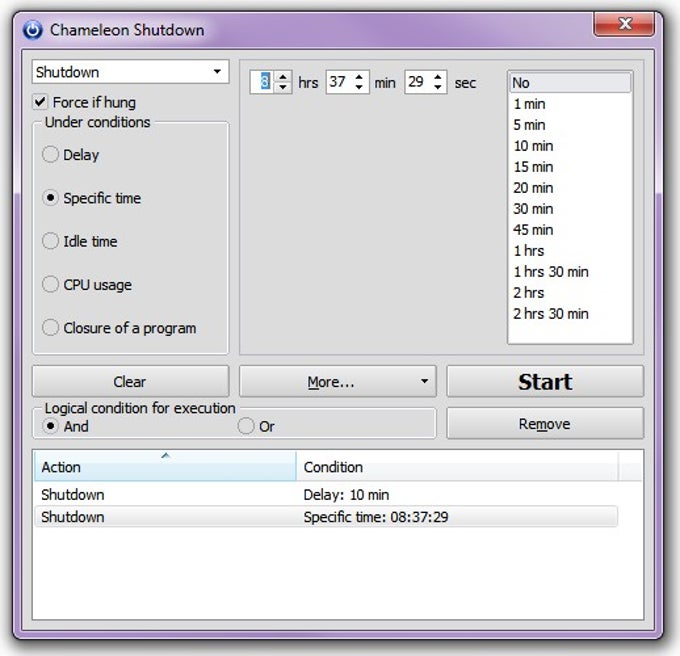
Task: Open the More... dropdown button
Action: tap(338, 382)
